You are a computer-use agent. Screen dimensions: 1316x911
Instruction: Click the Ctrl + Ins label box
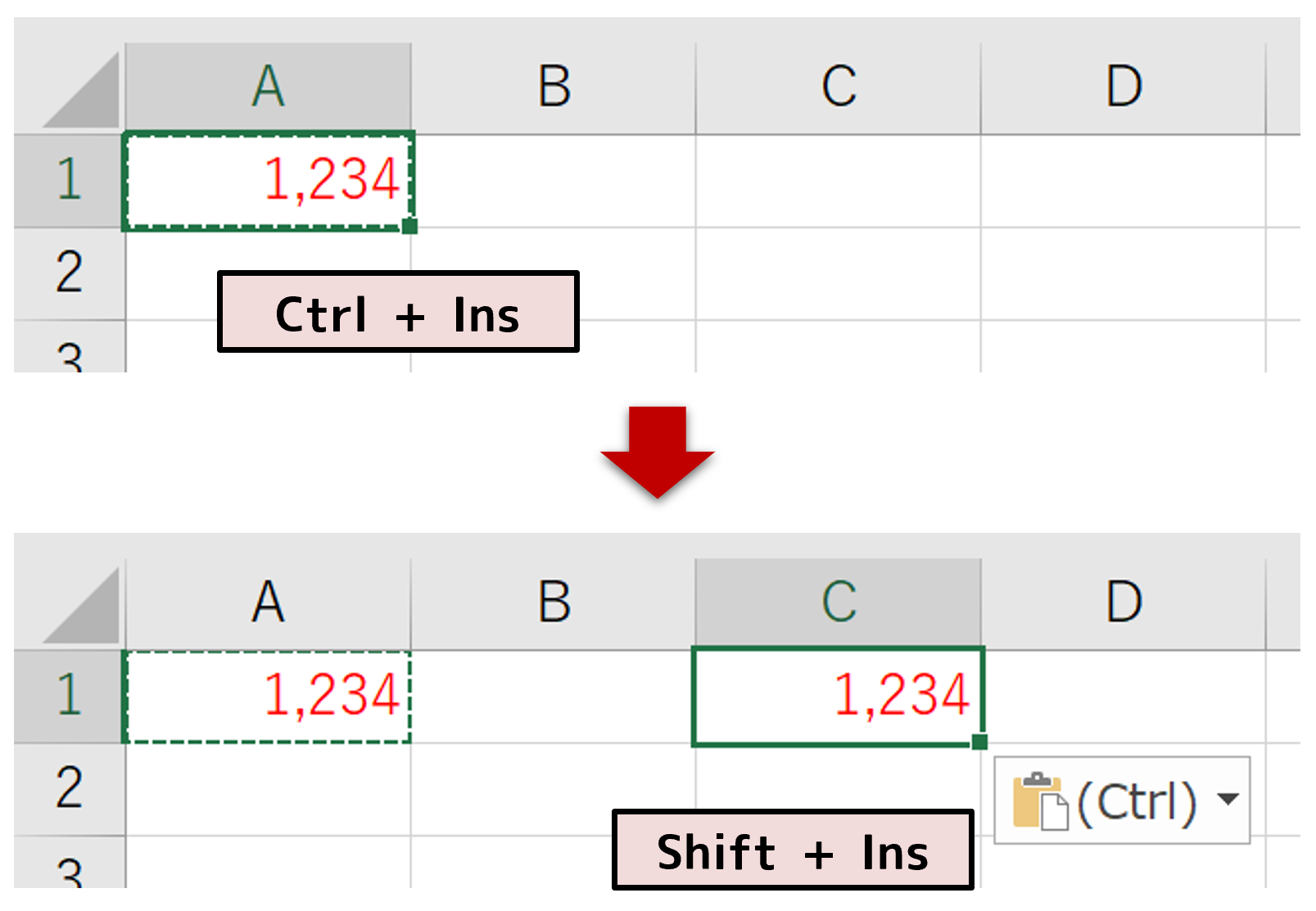click(398, 313)
